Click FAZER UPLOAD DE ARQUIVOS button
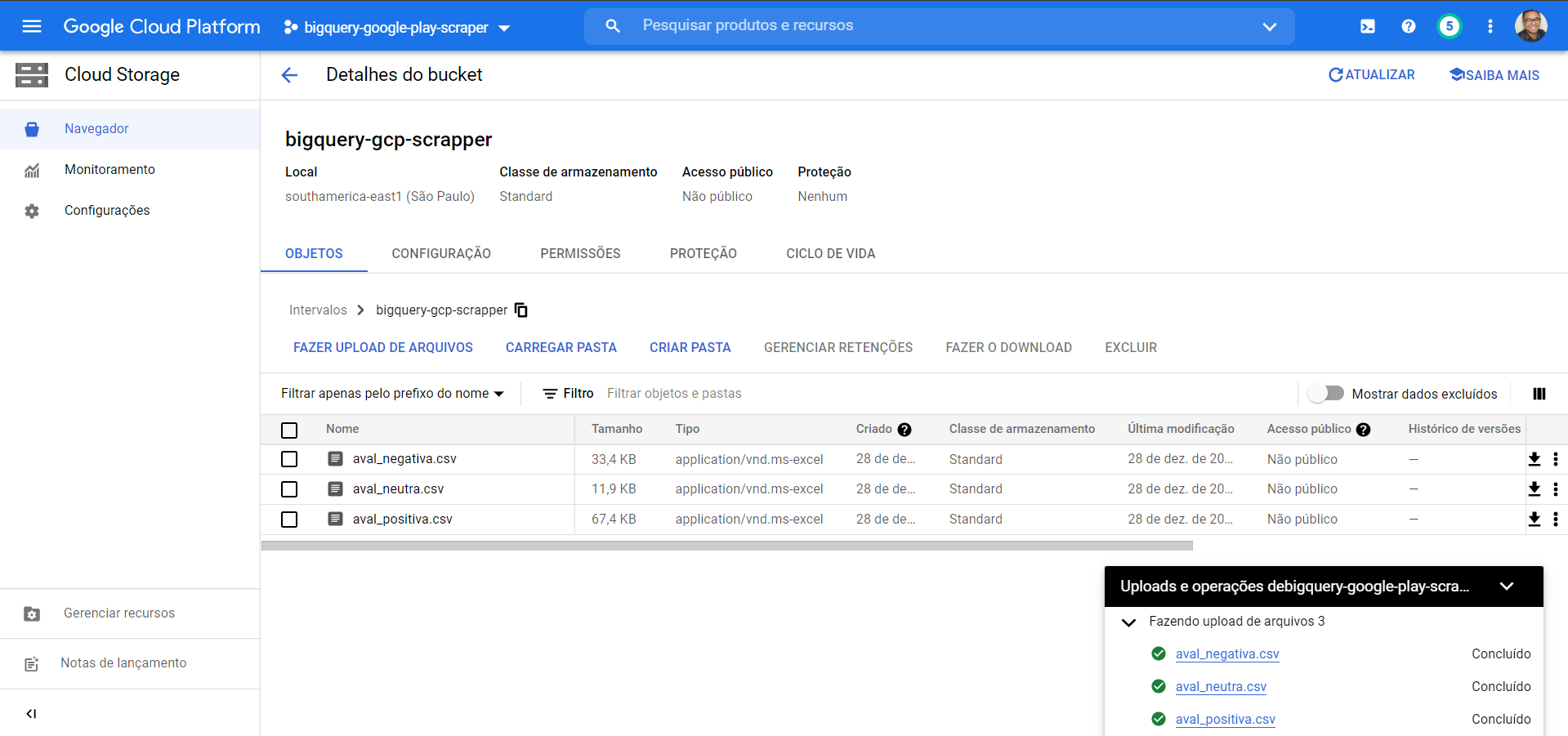1568x736 pixels. click(x=383, y=348)
